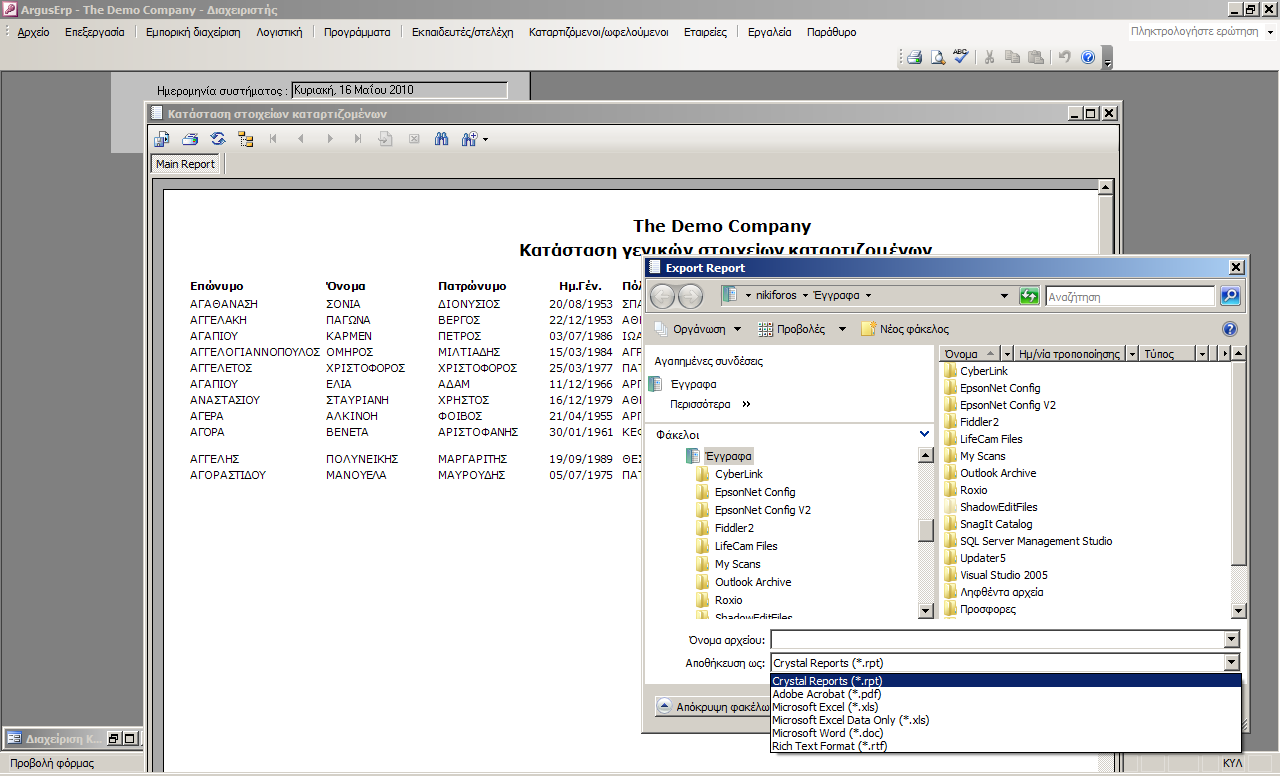Open the Οργάνωση dropdown menu

click(698, 329)
